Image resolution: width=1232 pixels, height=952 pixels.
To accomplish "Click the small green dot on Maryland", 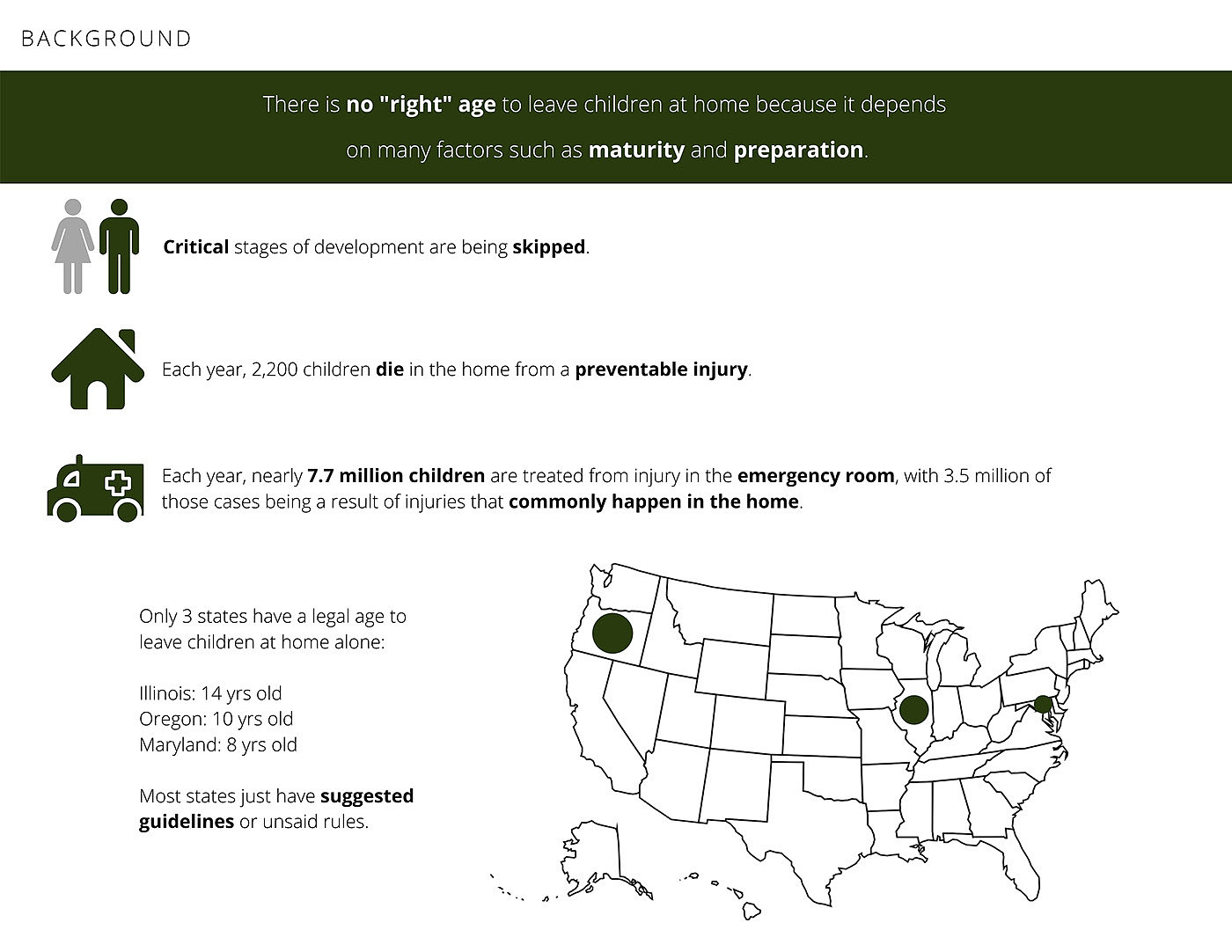I will pos(1043,704).
